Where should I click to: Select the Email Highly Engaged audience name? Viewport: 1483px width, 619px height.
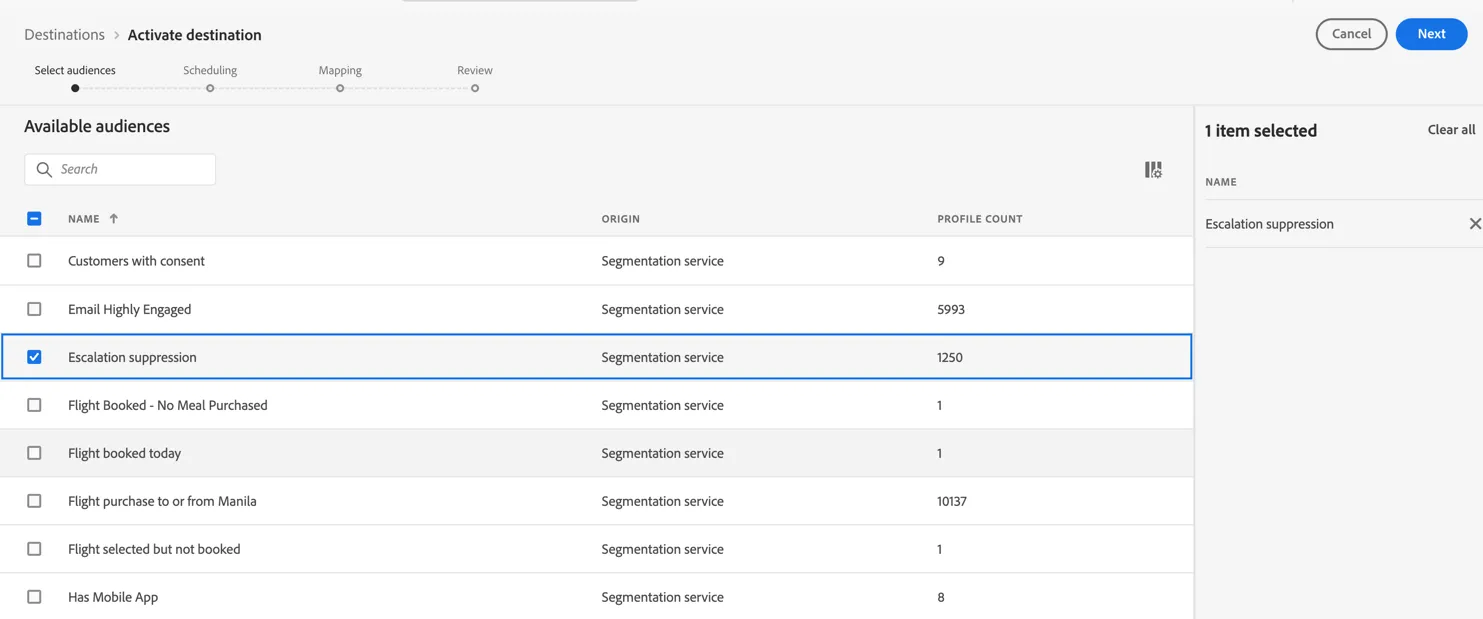129,309
